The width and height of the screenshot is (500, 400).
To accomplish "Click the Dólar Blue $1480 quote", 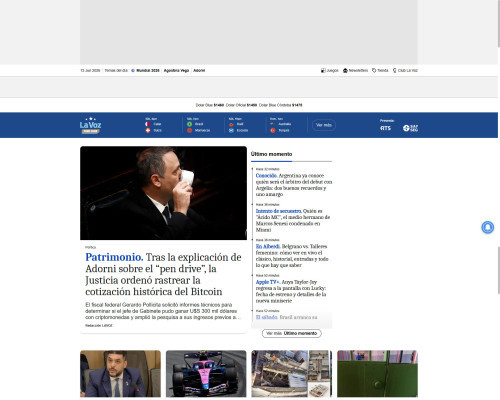I will (x=210, y=105).
